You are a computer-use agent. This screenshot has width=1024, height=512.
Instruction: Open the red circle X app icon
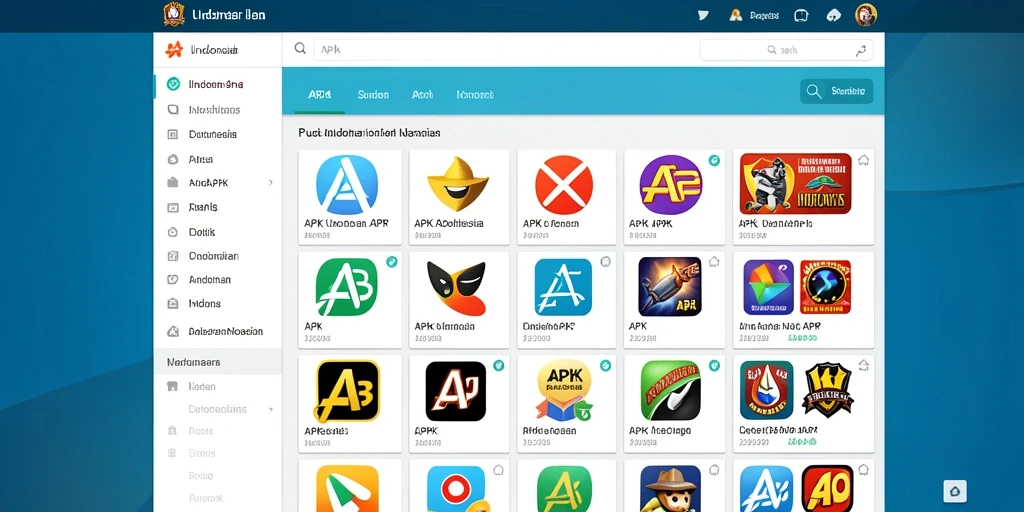pos(564,185)
